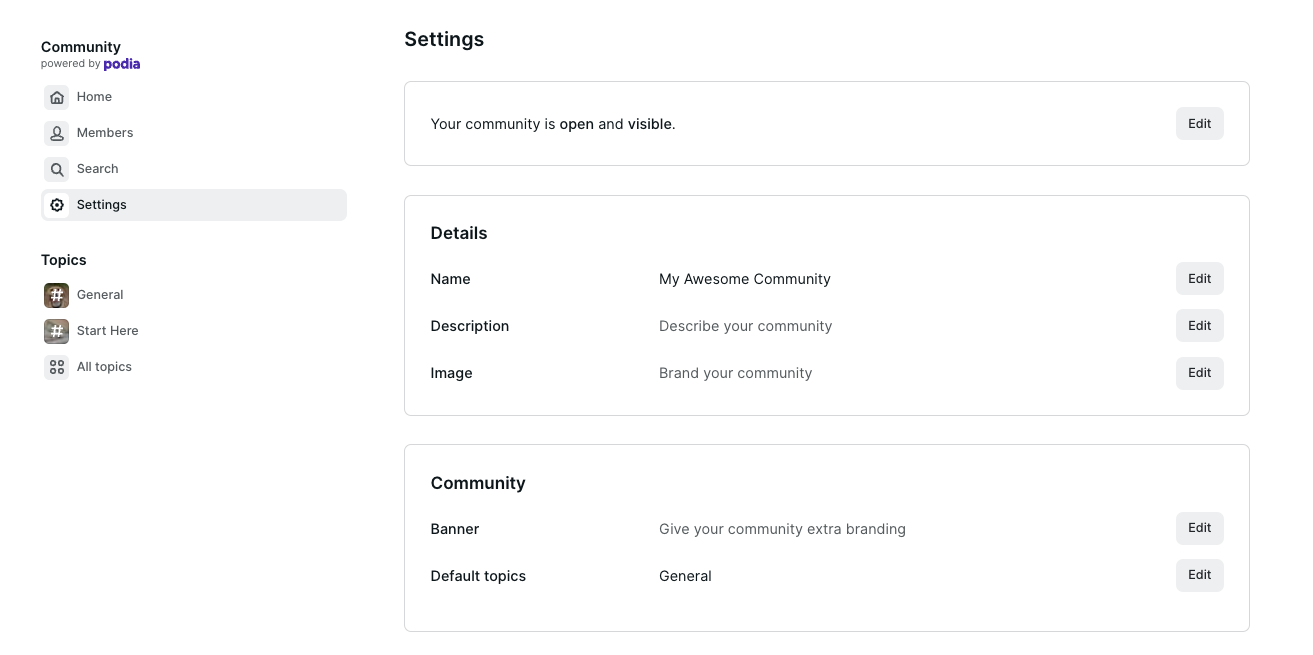Screen dimensions: 1313x655
Task: Click the Settings gear icon
Action: pyautogui.click(x=57, y=205)
